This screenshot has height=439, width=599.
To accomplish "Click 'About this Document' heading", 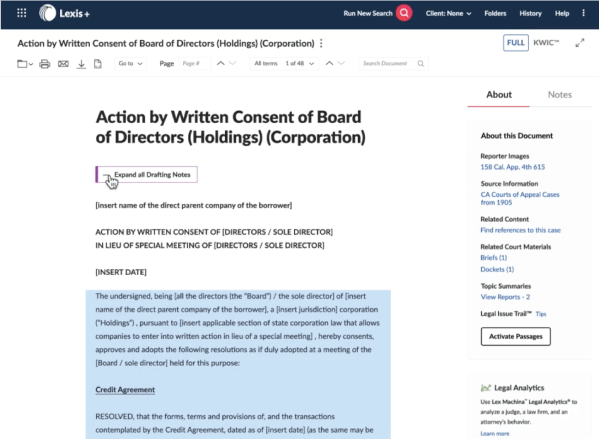I will click(516, 136).
